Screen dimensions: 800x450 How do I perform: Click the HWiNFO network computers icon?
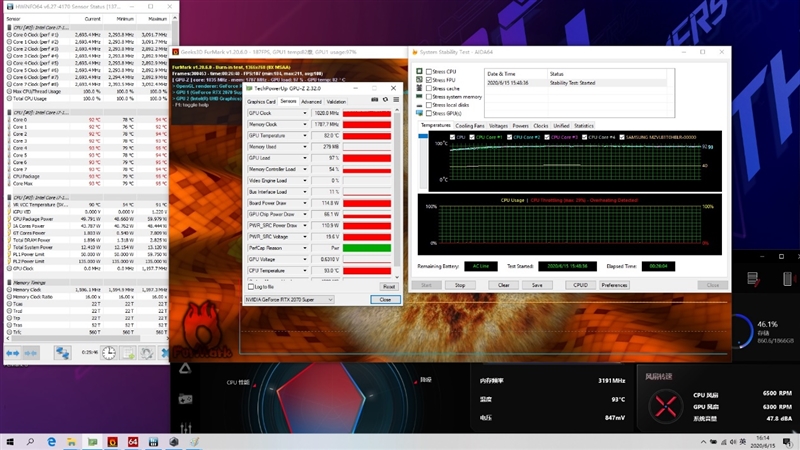click(62, 353)
